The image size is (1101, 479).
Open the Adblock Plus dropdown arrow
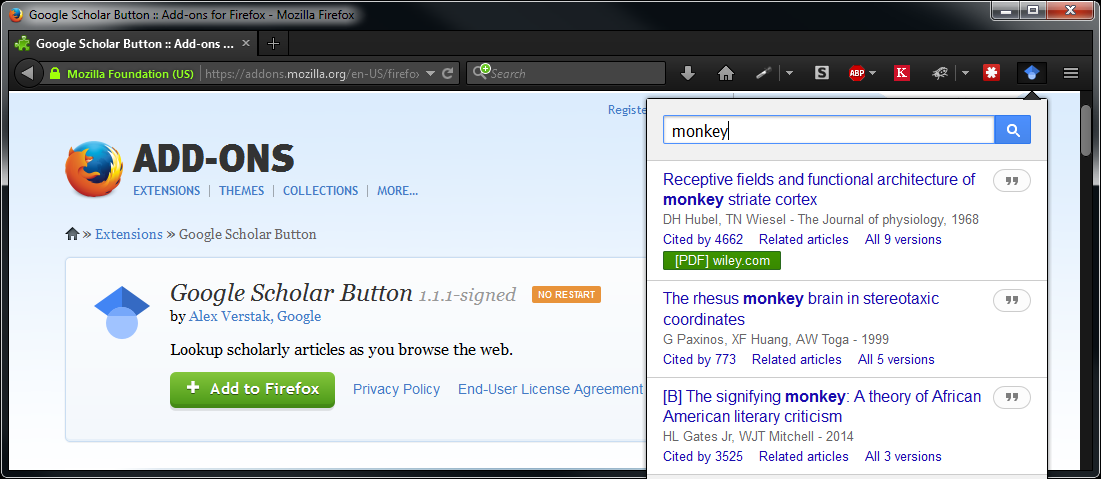[873, 73]
